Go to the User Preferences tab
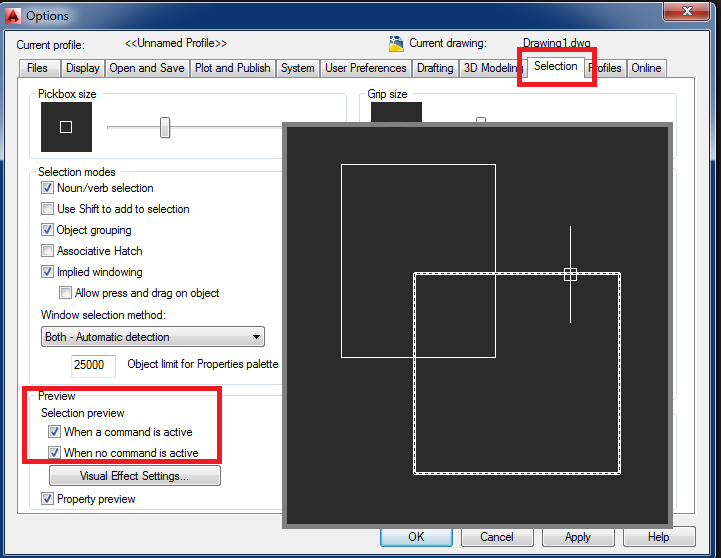Image resolution: width=721 pixels, height=558 pixels. click(365, 68)
